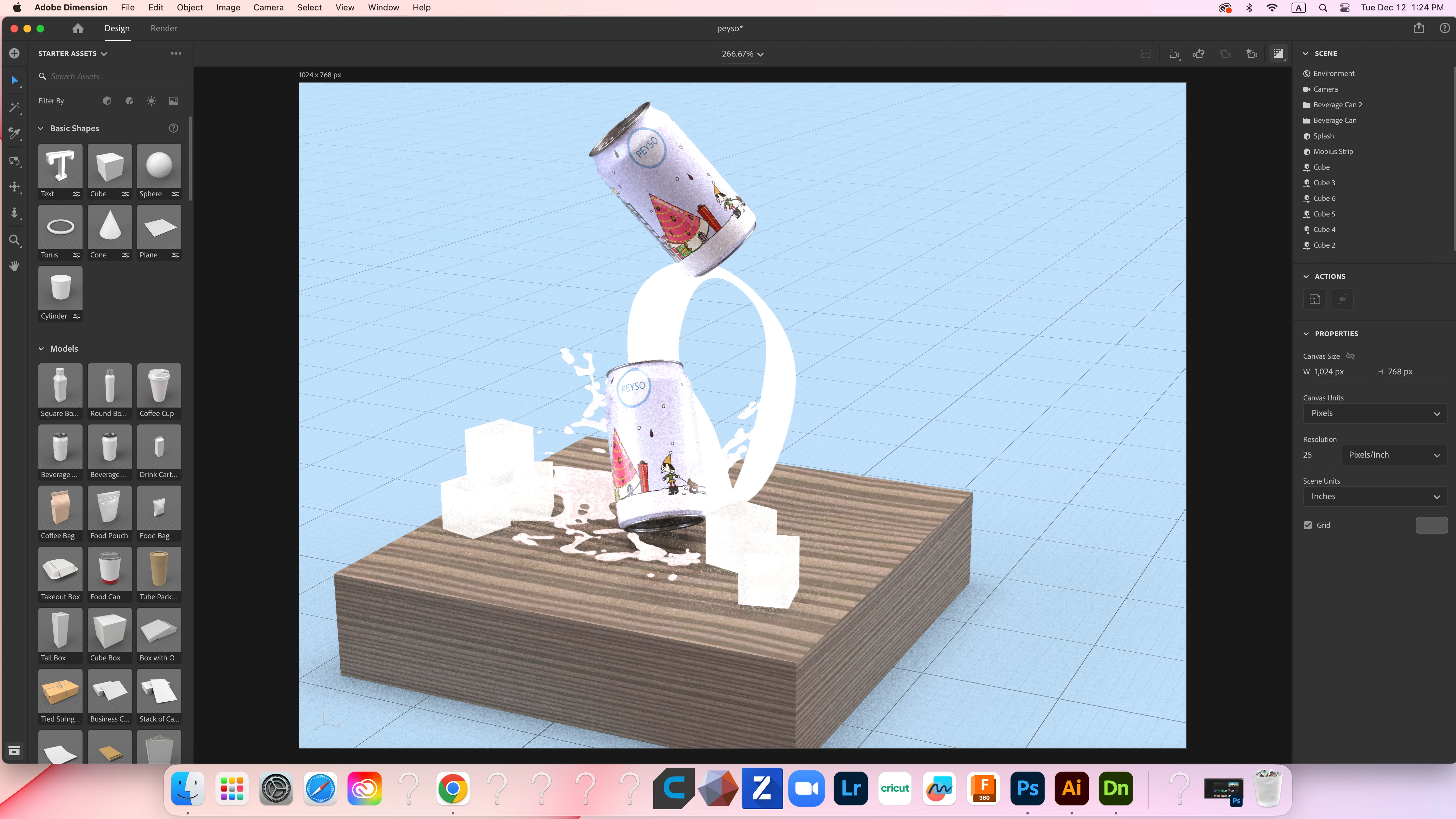Open the Camera menu
1456x819 pixels.
[x=268, y=7]
